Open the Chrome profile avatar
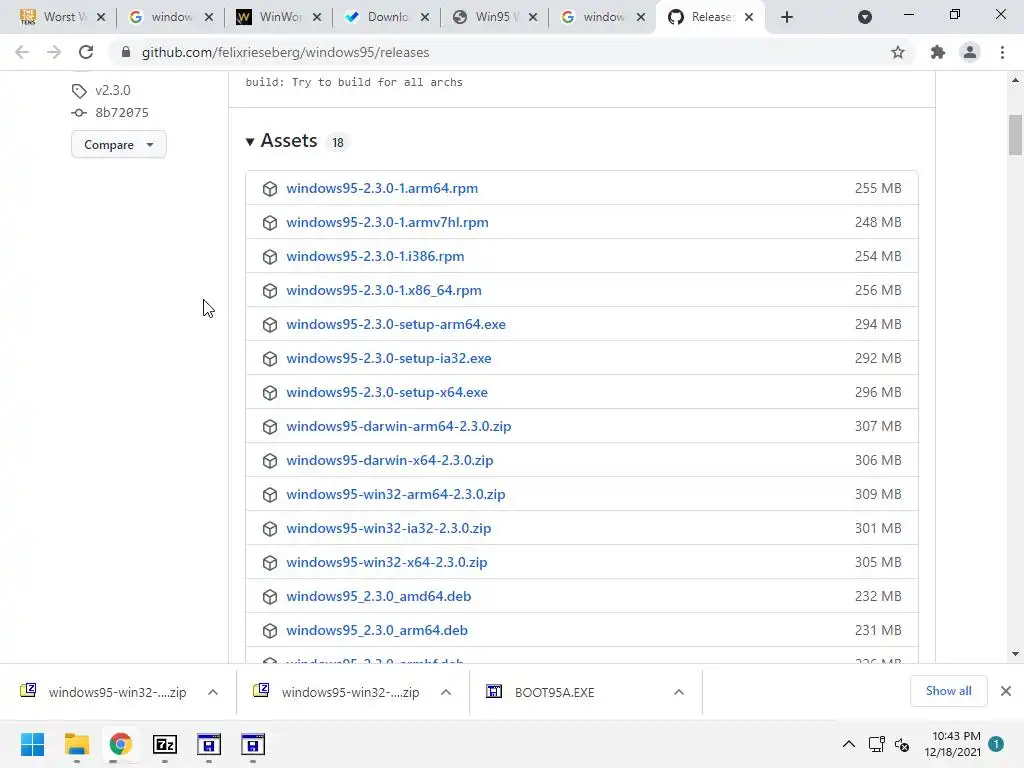The image size is (1024, 768). [x=970, y=52]
